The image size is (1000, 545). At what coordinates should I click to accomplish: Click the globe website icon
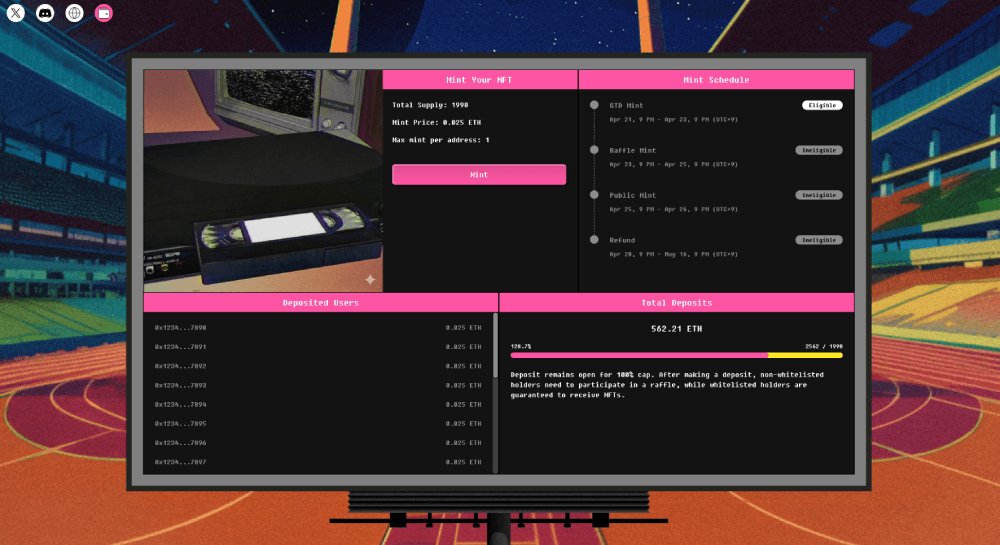pos(74,13)
